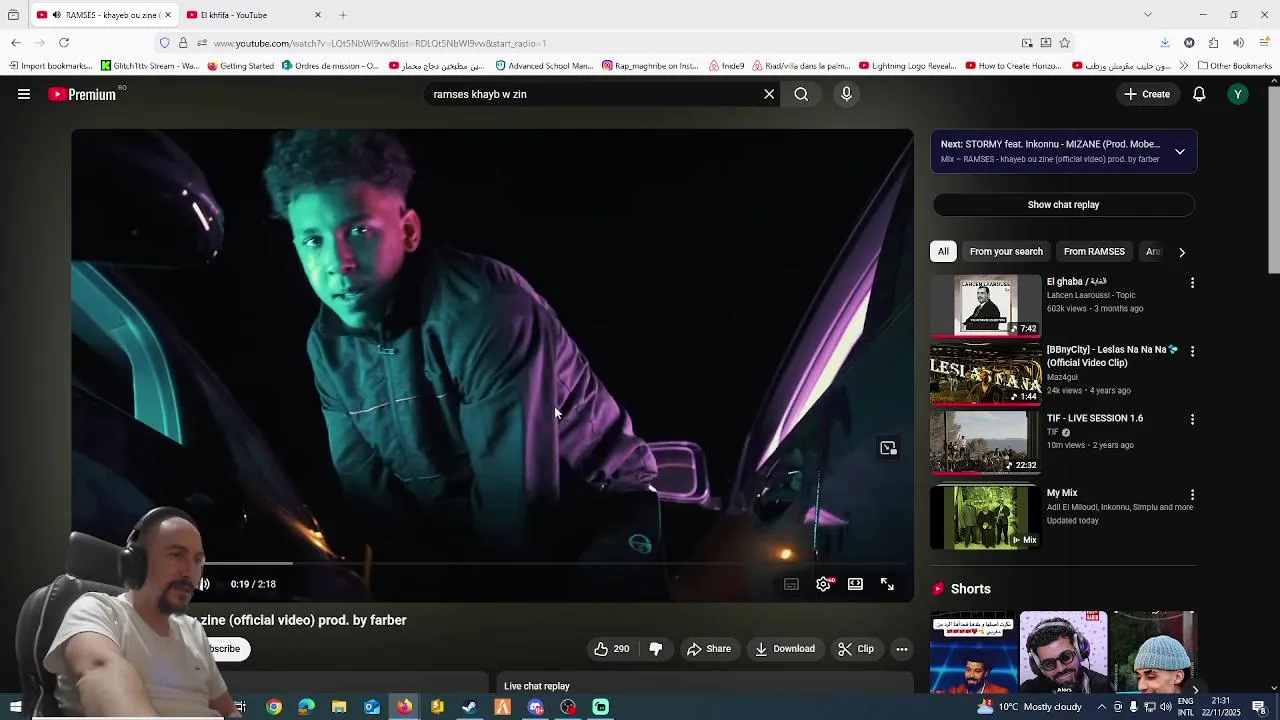
Task: Open a new browser tab
Action: (x=343, y=15)
